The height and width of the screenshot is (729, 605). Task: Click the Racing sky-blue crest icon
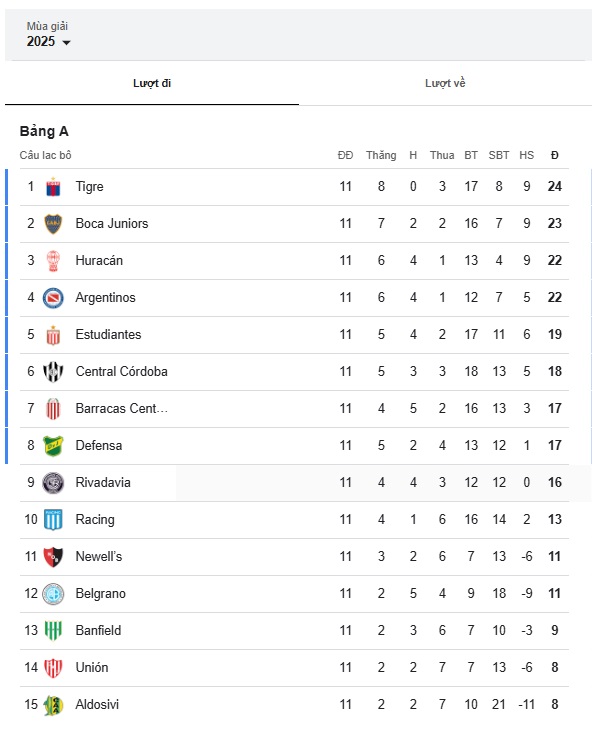[53, 520]
